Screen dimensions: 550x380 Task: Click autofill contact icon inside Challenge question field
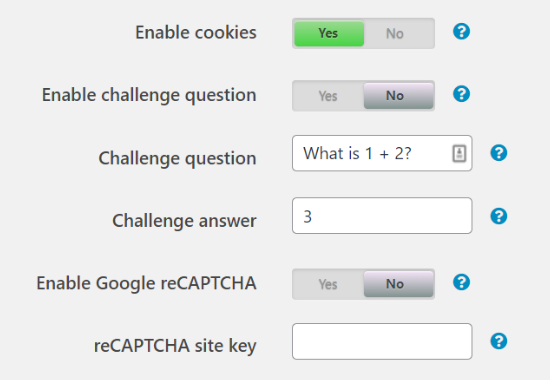pyautogui.click(x=459, y=153)
